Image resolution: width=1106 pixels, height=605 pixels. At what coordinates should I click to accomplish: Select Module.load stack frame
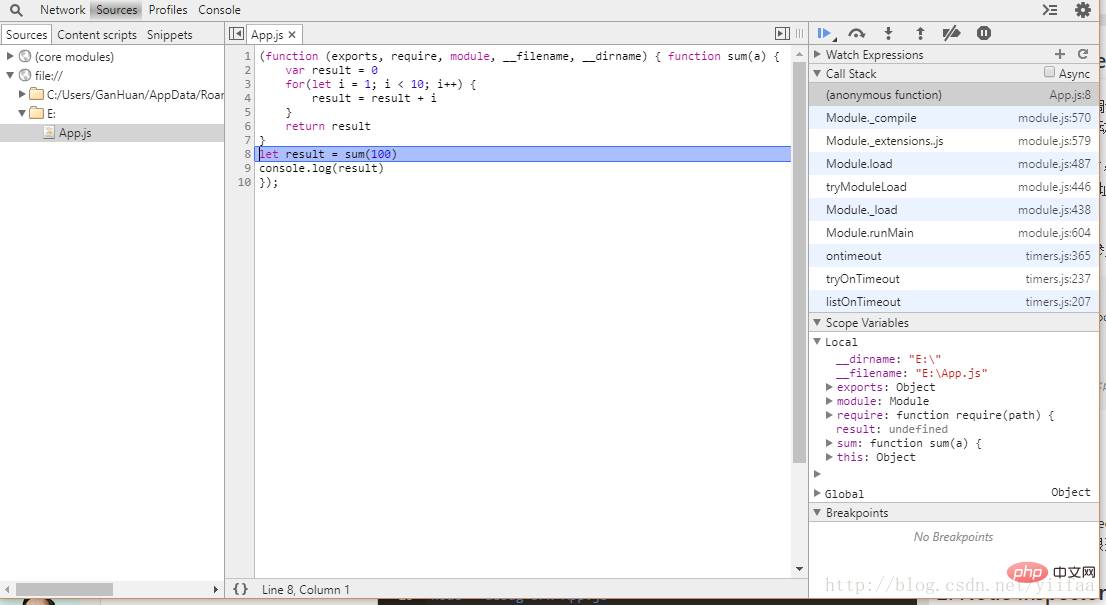tap(954, 164)
